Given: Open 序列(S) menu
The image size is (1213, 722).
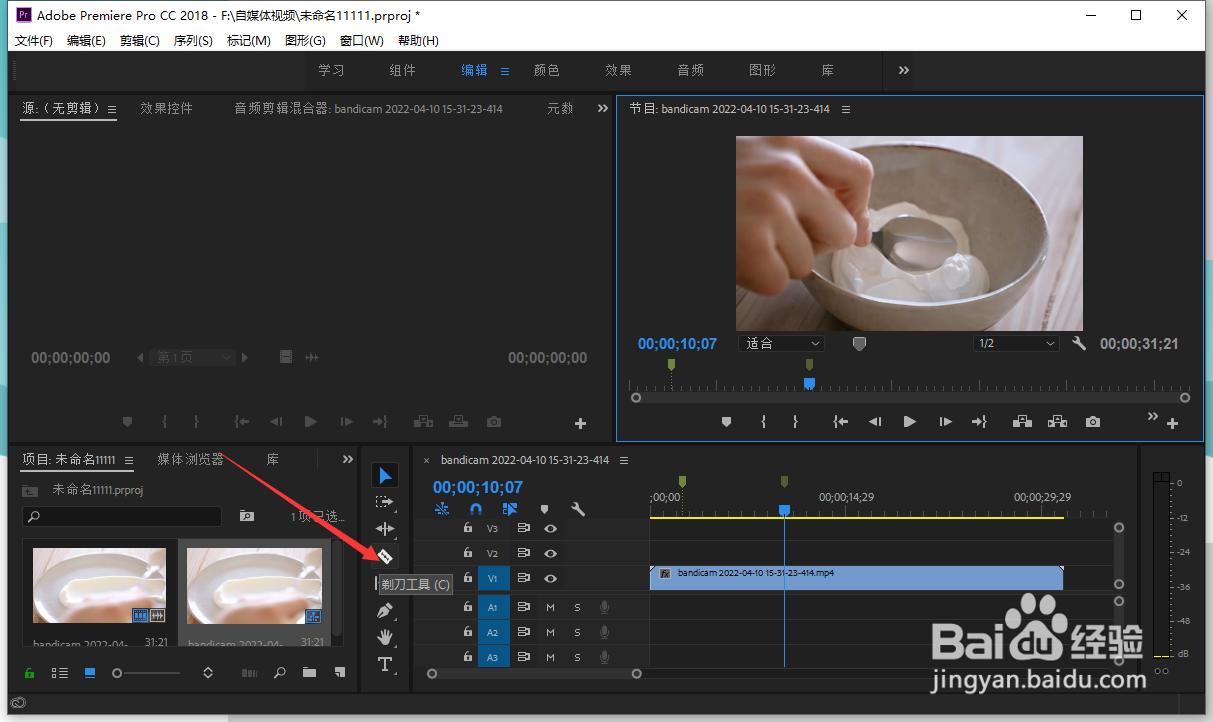Looking at the screenshot, I should coord(193,40).
